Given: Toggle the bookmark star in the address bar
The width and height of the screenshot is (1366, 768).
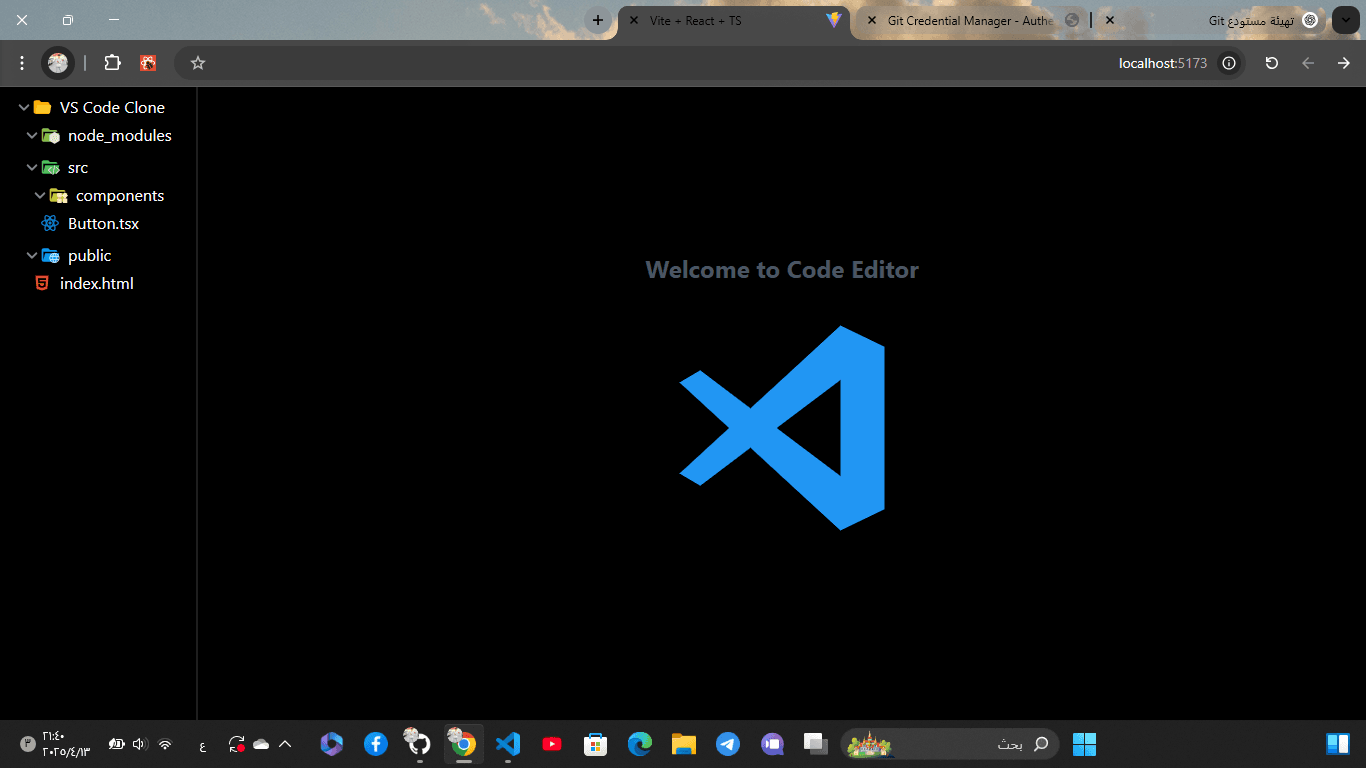Looking at the screenshot, I should [x=196, y=62].
